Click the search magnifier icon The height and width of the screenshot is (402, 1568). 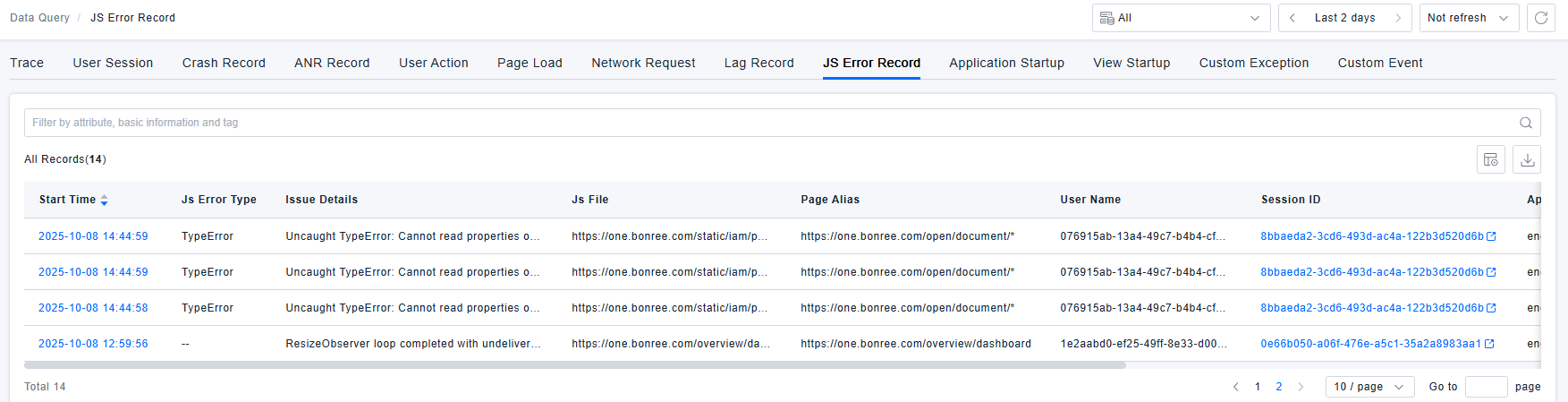(1526, 123)
